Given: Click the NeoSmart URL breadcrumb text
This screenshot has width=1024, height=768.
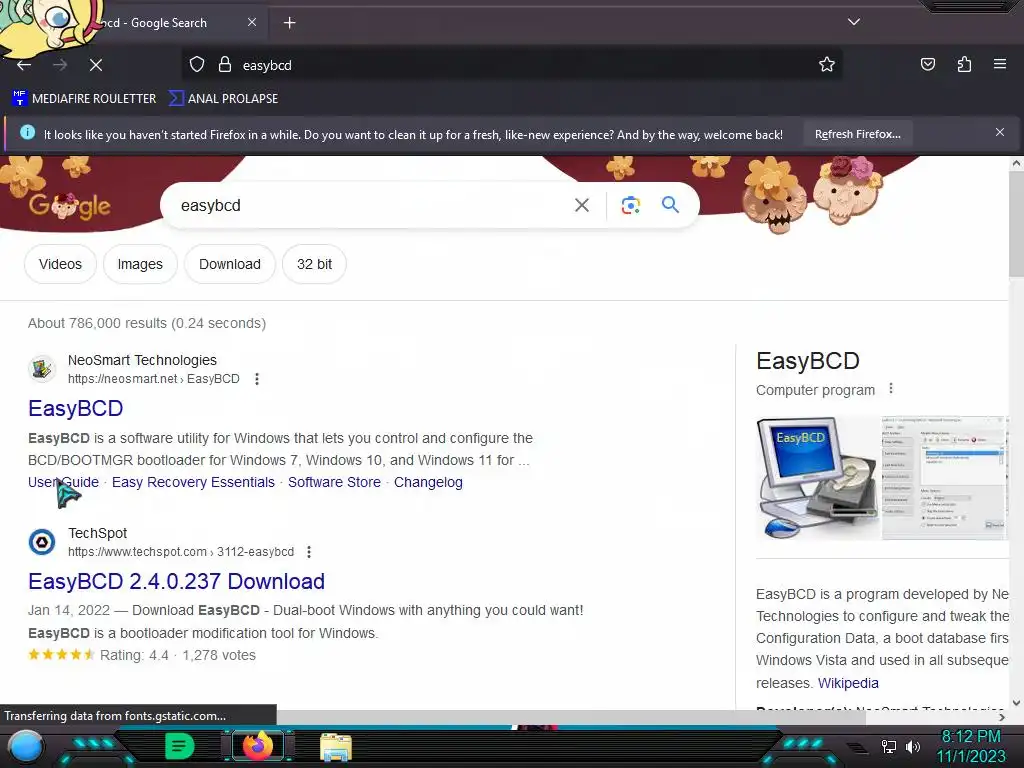Looking at the screenshot, I should pyautogui.click(x=153, y=379).
